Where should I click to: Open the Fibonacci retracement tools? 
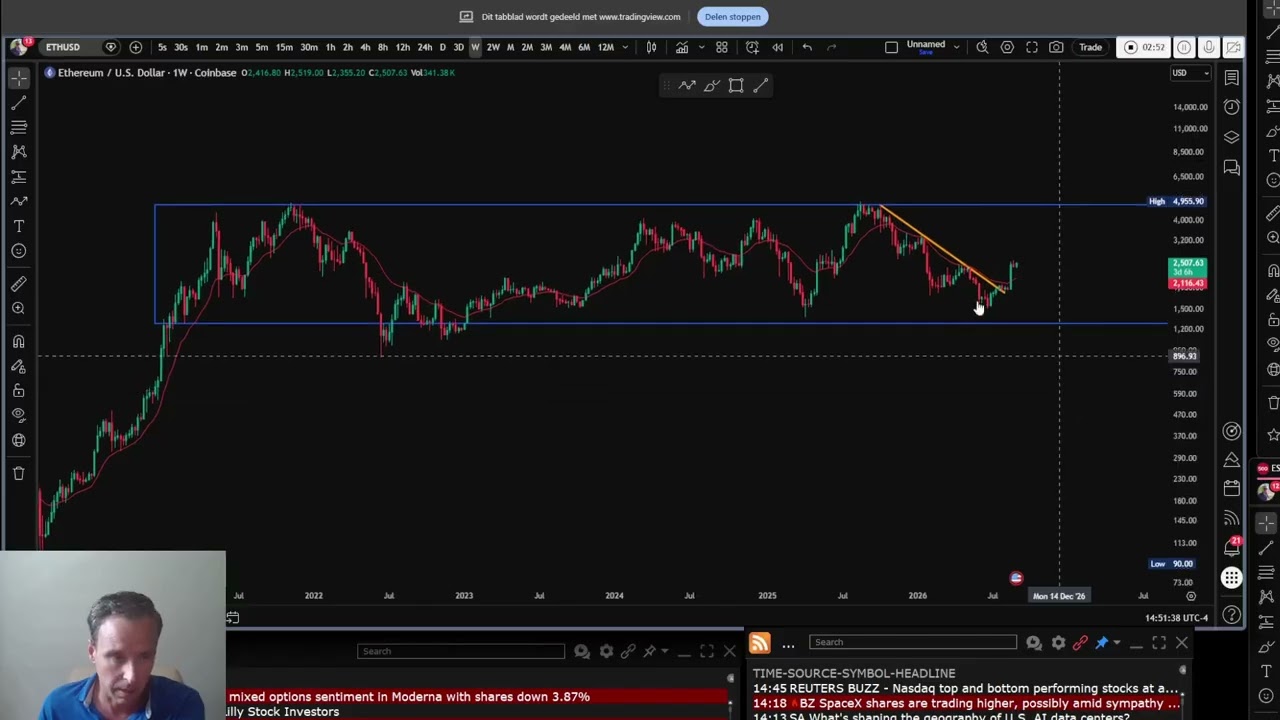19,127
